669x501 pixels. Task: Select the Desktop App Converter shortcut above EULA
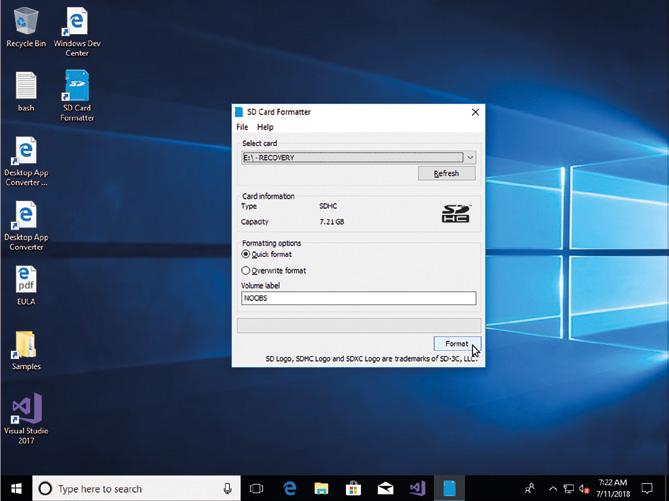[x=26, y=225]
